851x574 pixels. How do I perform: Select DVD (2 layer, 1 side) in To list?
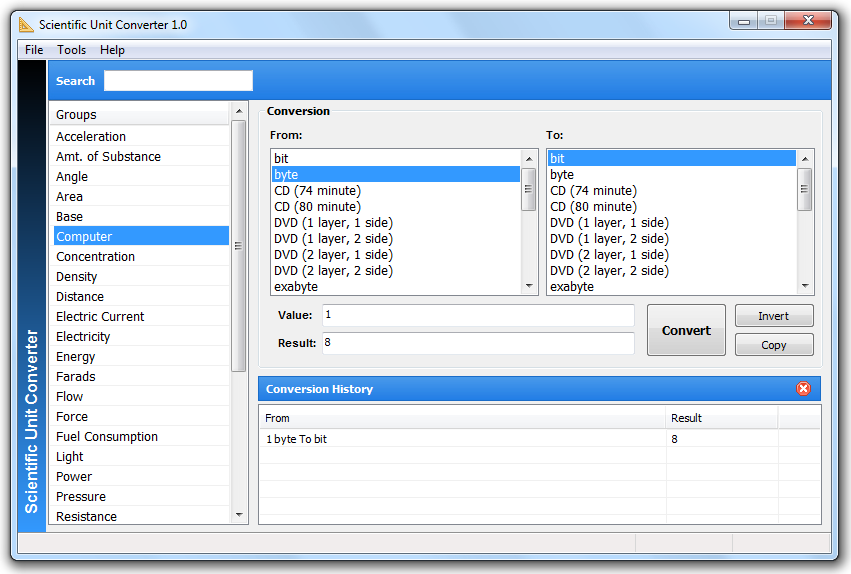click(x=671, y=254)
